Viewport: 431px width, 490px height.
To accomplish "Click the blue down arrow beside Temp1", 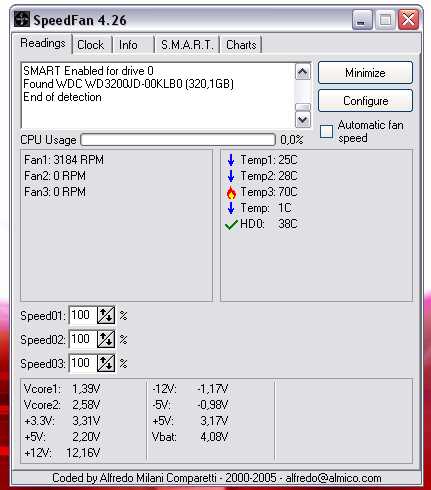I will [231, 160].
